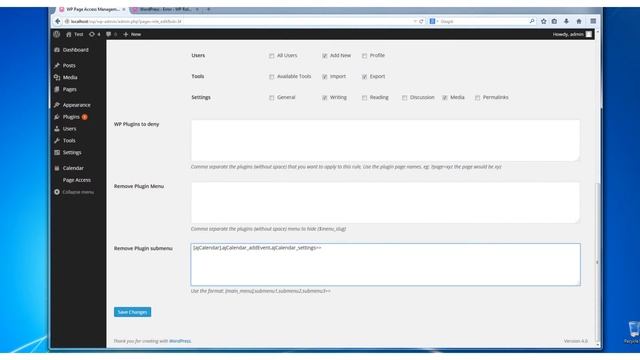640x360 pixels.
Task: Open the comments bubble in admin bar
Action: (x=109, y=34)
